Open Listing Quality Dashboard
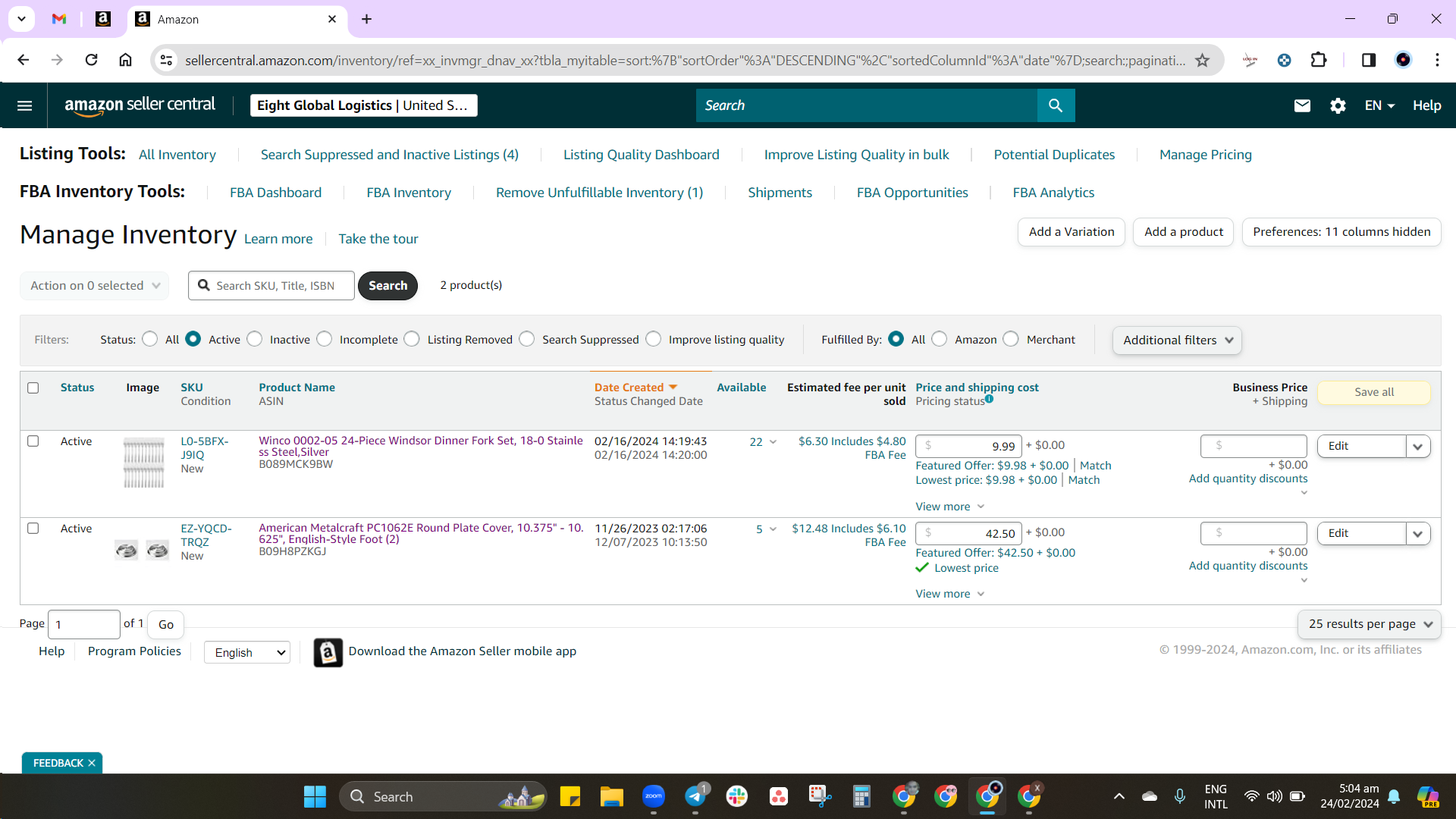This screenshot has height=819, width=1456. coord(642,155)
